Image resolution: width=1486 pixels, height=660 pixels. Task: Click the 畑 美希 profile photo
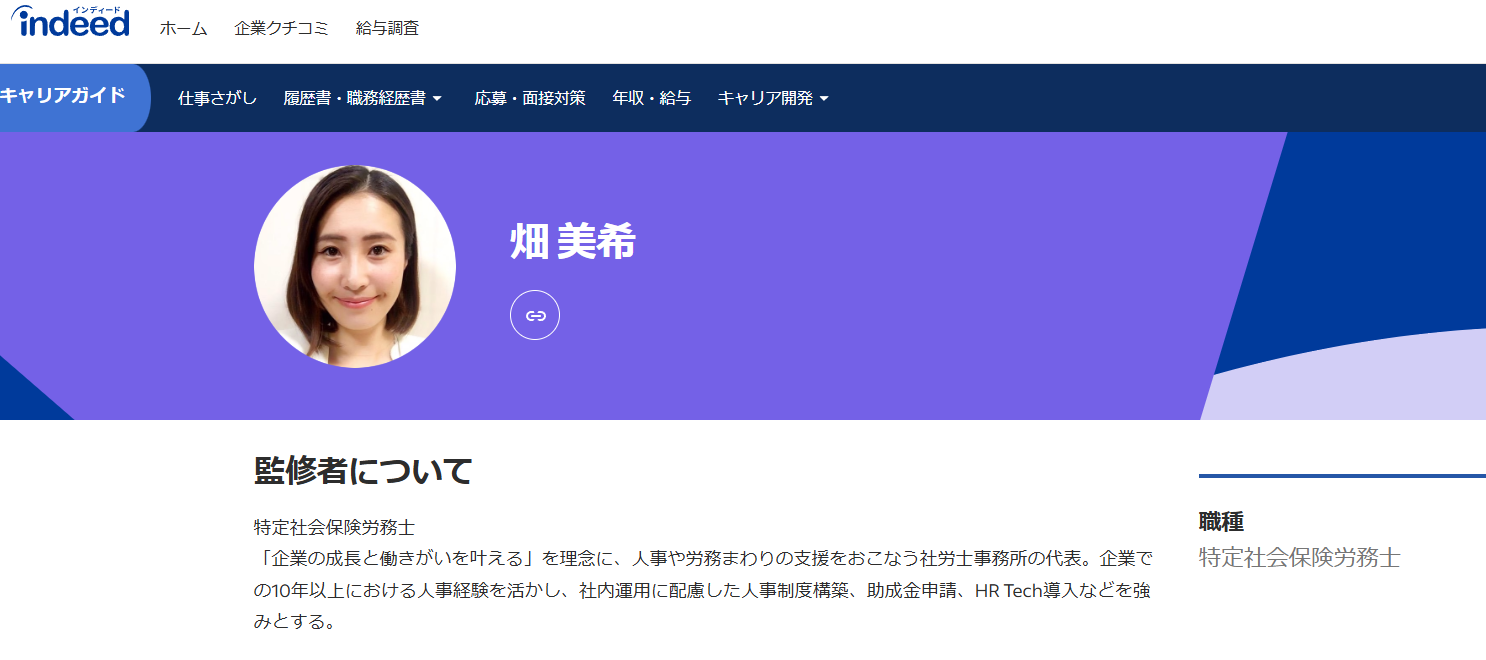pos(355,266)
